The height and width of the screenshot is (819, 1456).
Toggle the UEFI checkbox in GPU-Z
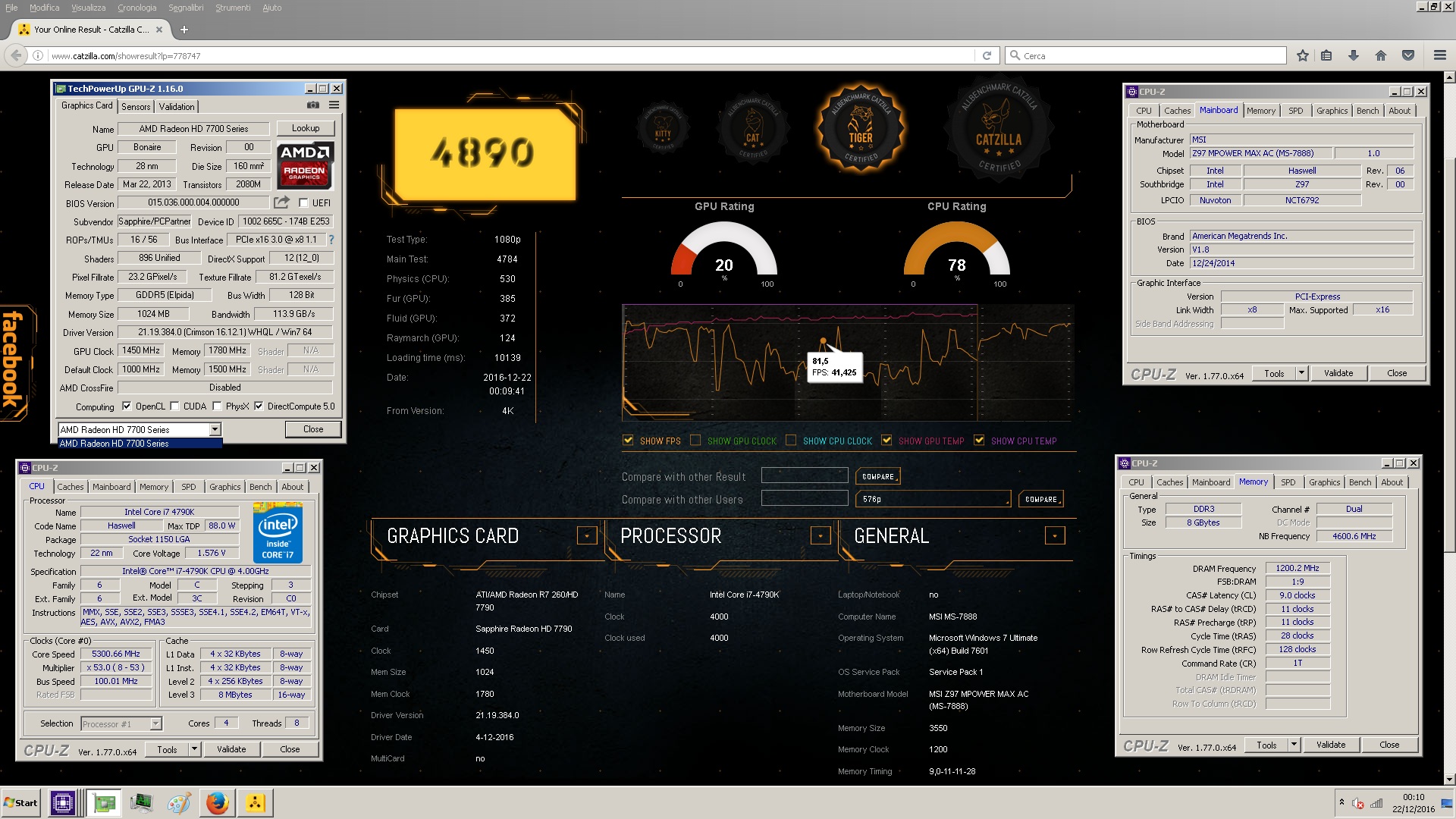tap(303, 202)
